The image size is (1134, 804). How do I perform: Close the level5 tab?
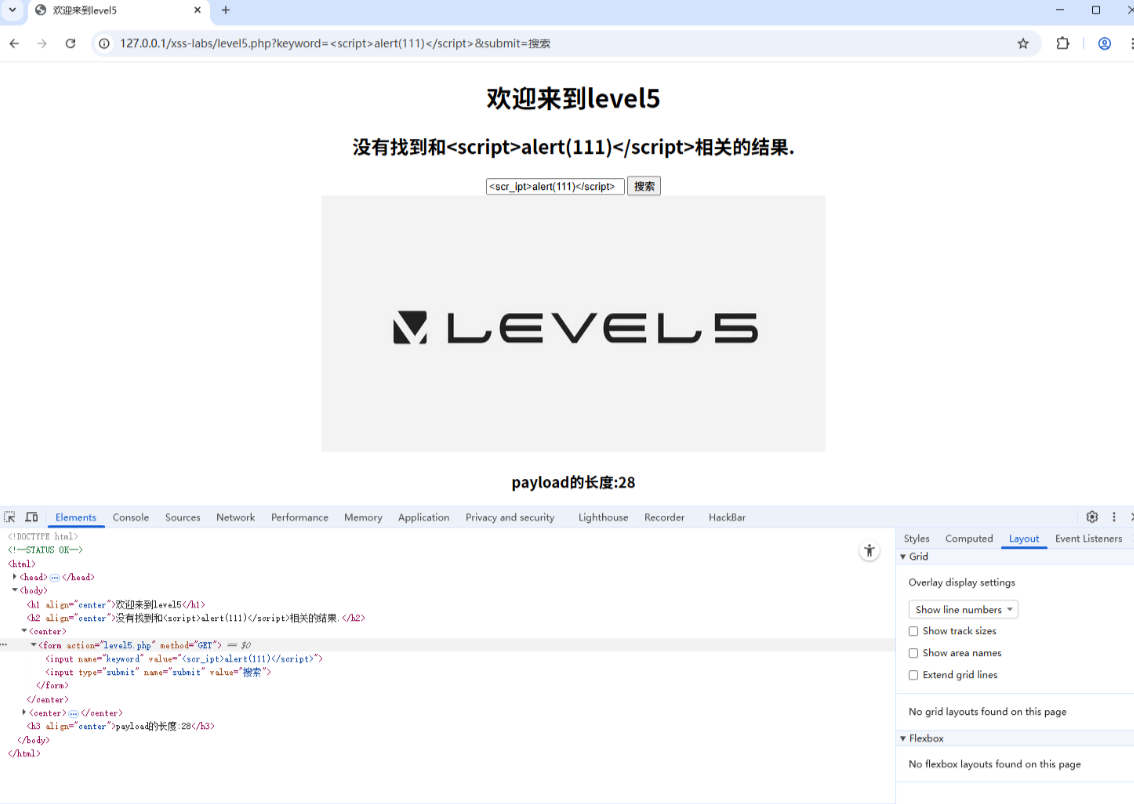(197, 10)
